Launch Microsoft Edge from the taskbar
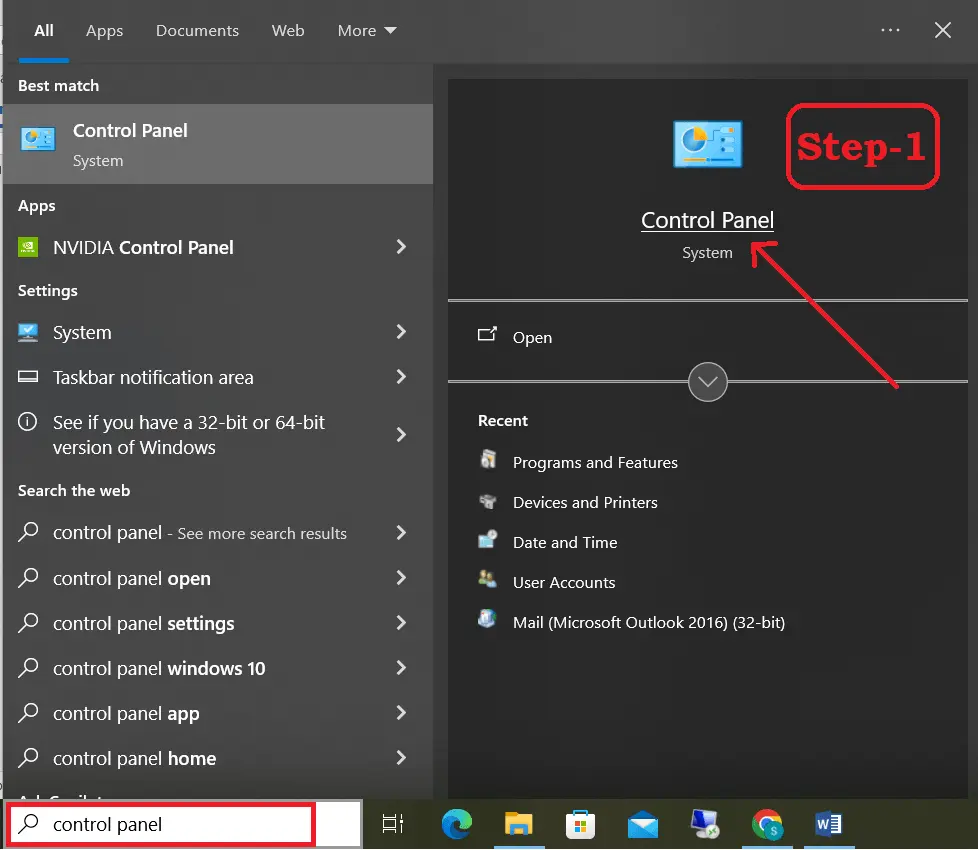Image resolution: width=978 pixels, height=850 pixels. (457, 824)
